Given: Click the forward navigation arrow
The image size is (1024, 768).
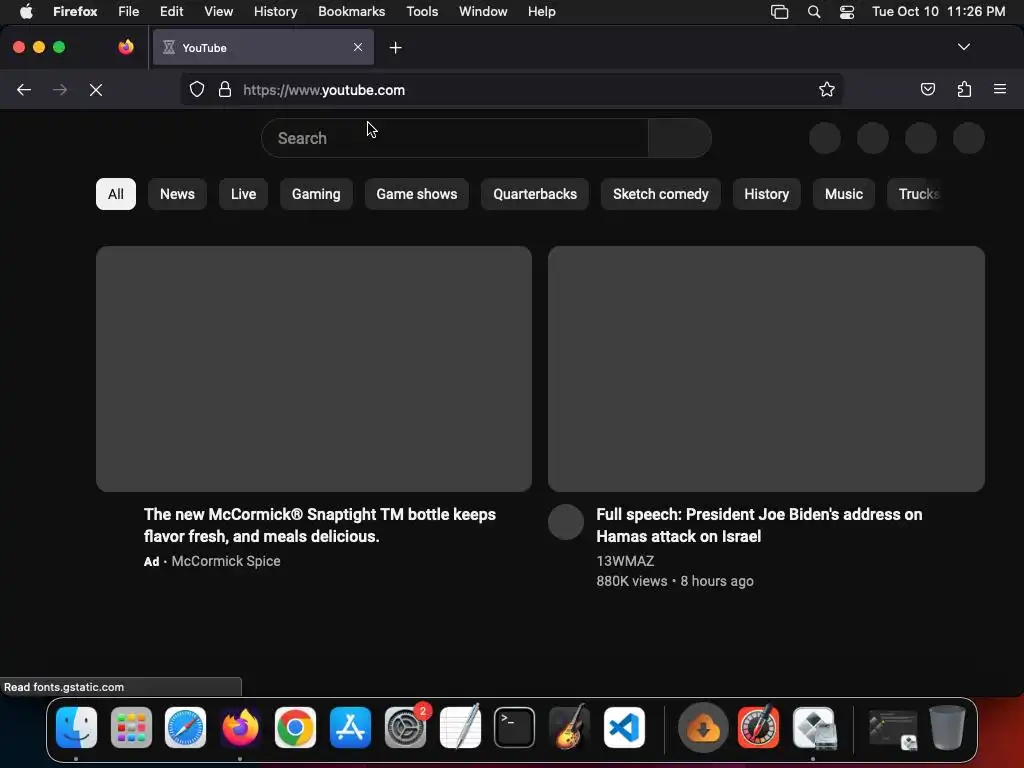Looking at the screenshot, I should pyautogui.click(x=60, y=89).
